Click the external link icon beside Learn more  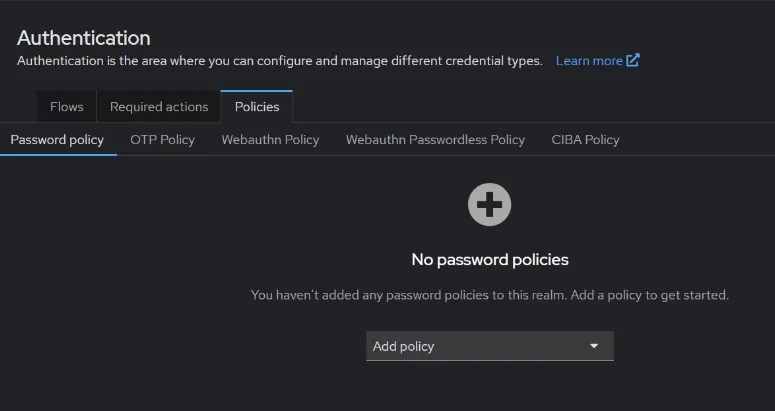click(633, 60)
